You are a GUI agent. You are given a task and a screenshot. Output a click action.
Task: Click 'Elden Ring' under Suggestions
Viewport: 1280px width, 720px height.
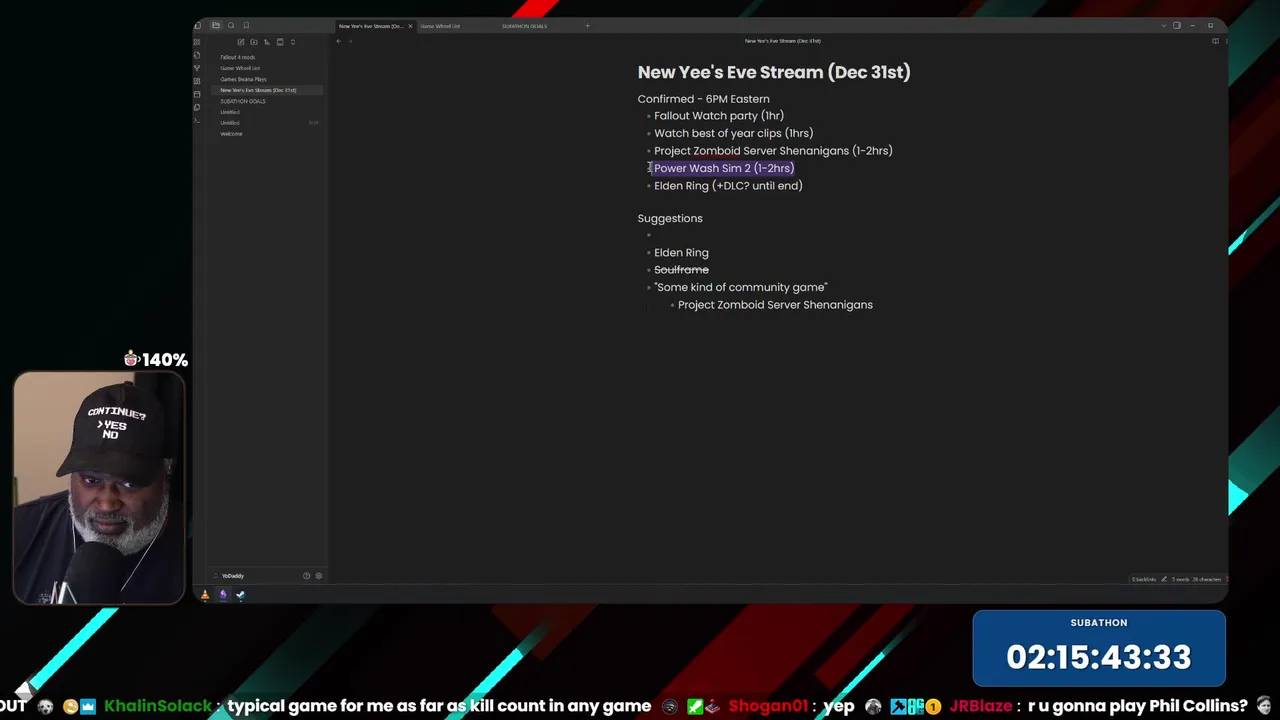click(681, 253)
